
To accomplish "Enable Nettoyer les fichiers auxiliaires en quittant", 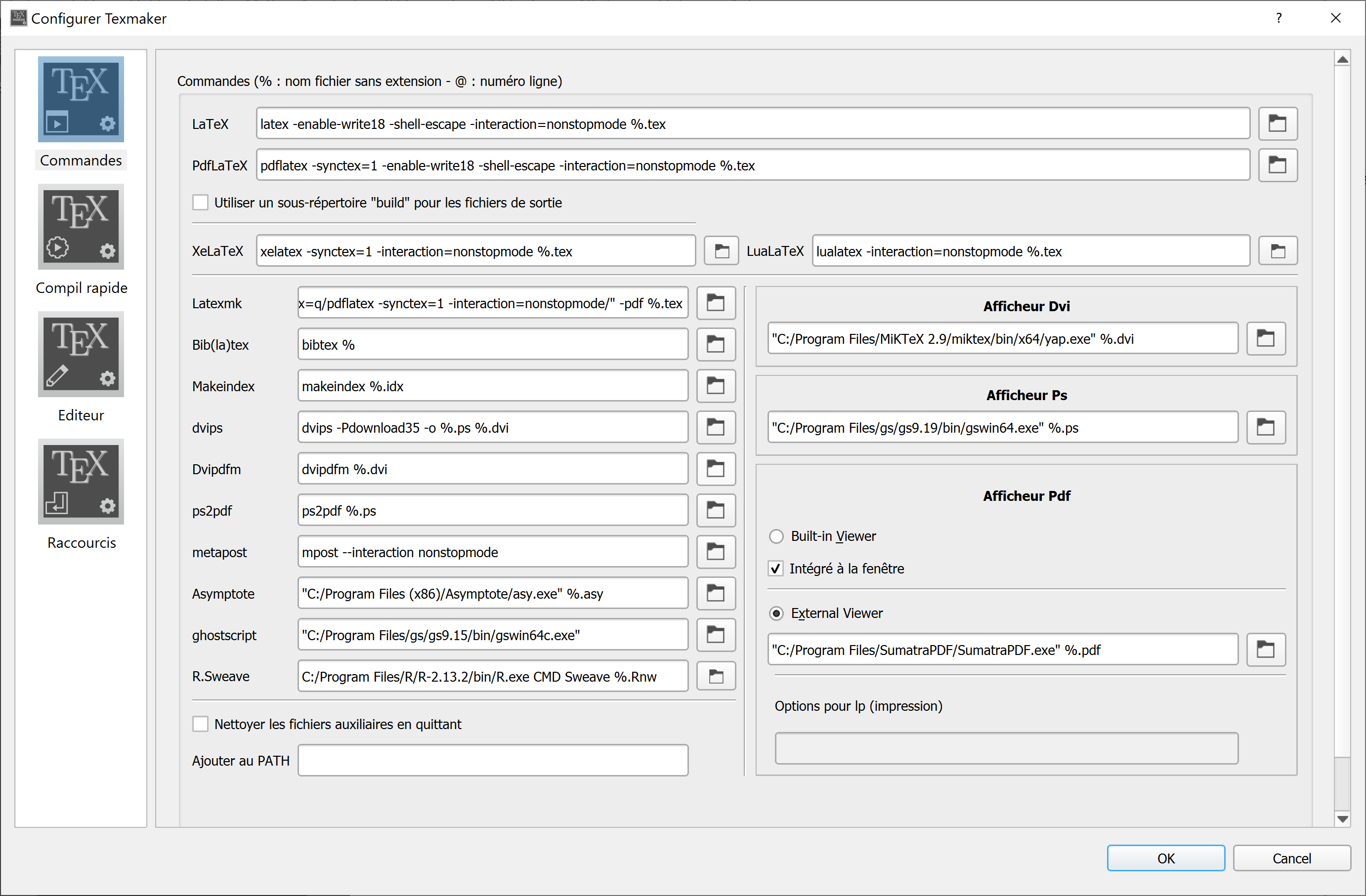I will [x=200, y=724].
